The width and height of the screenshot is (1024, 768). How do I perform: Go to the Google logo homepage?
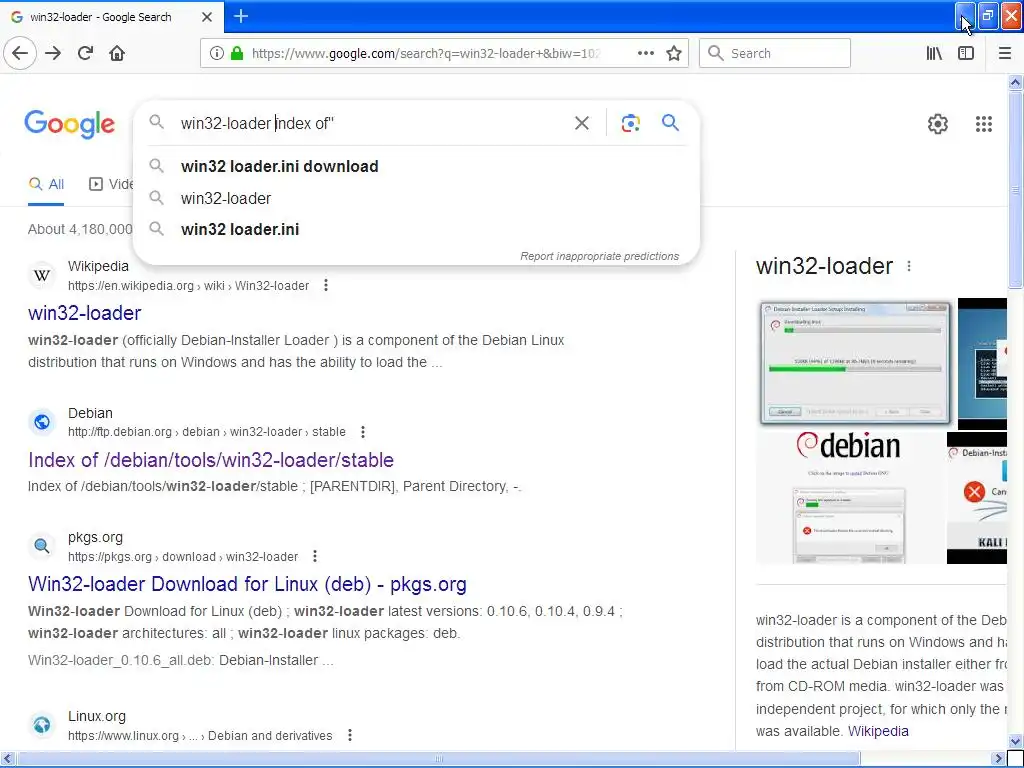click(x=70, y=125)
